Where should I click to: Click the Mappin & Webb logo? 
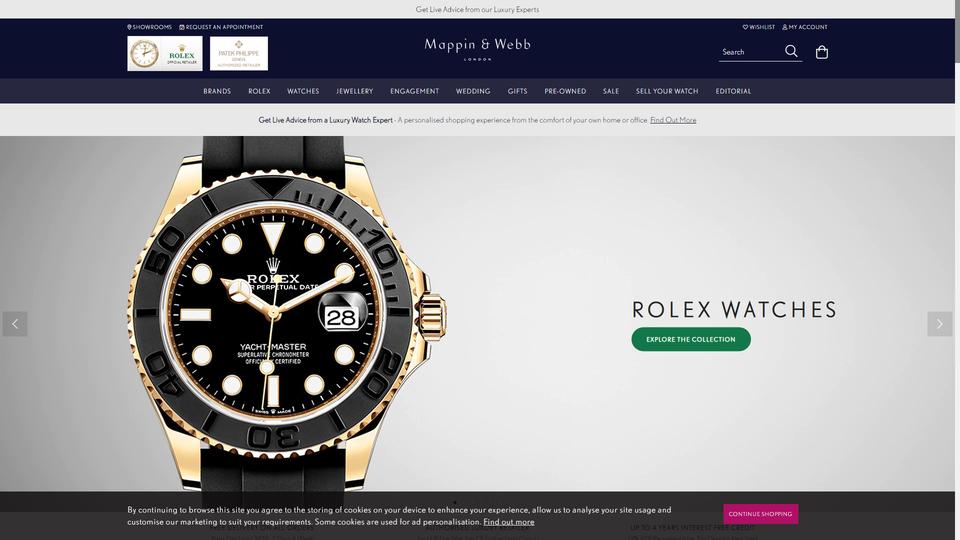coord(478,48)
